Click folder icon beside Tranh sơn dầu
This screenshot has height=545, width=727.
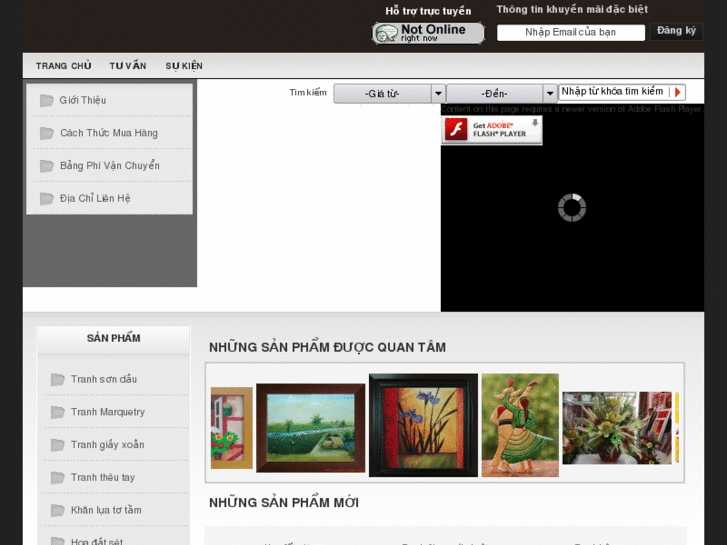[57, 379]
